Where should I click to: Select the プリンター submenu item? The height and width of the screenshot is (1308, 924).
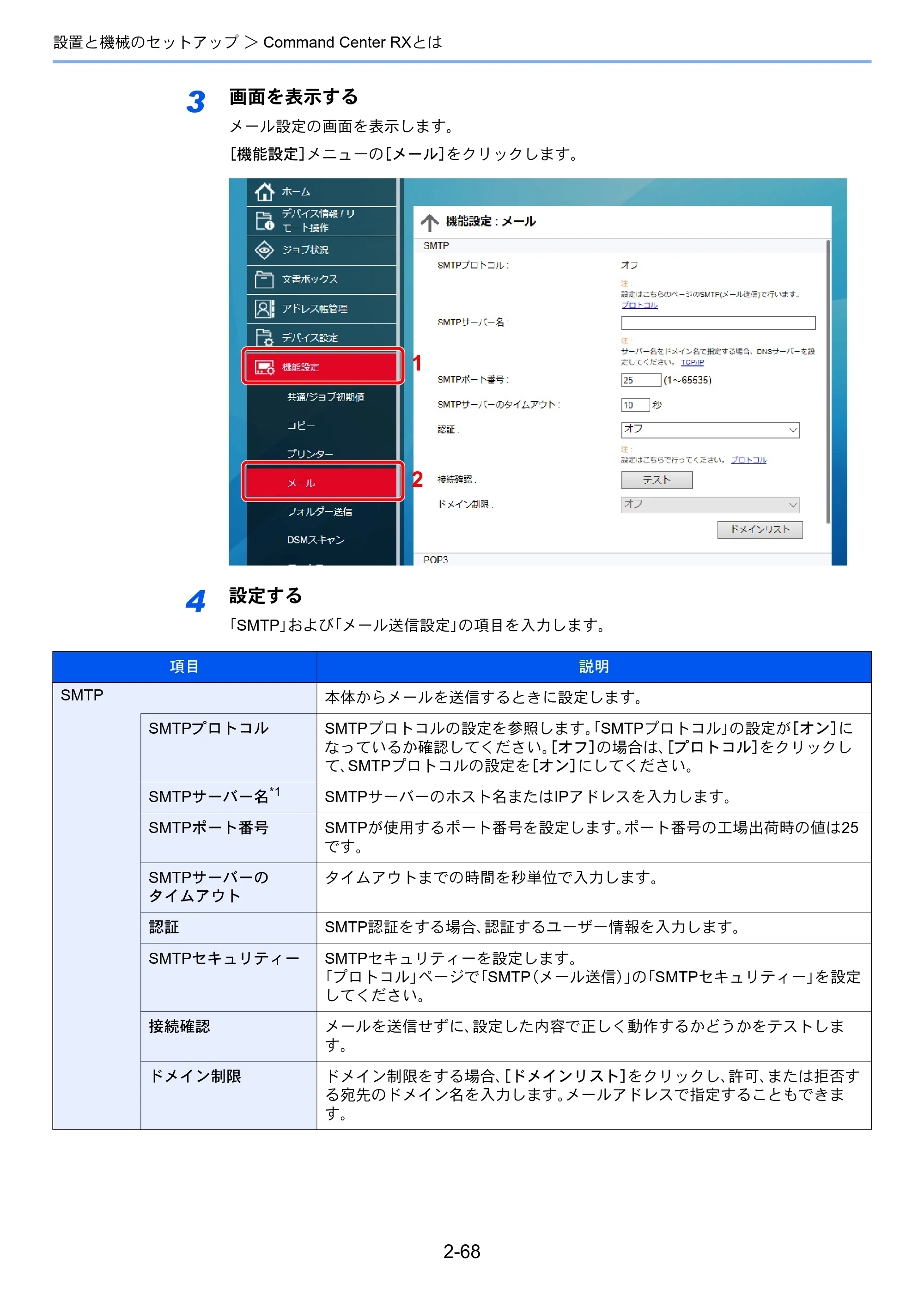[x=310, y=454]
